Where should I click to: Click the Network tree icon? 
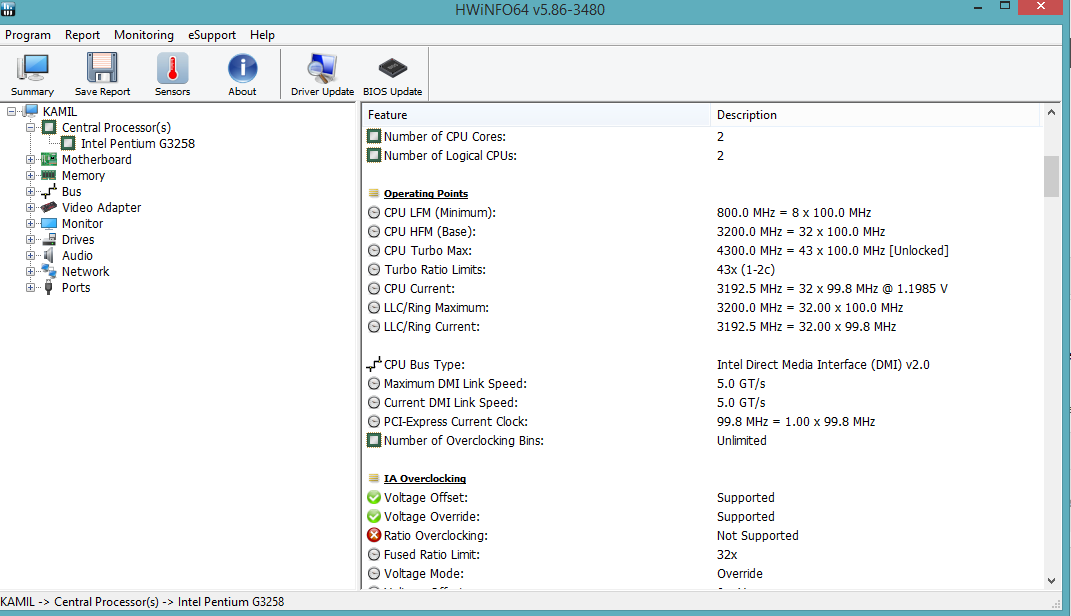[49, 271]
